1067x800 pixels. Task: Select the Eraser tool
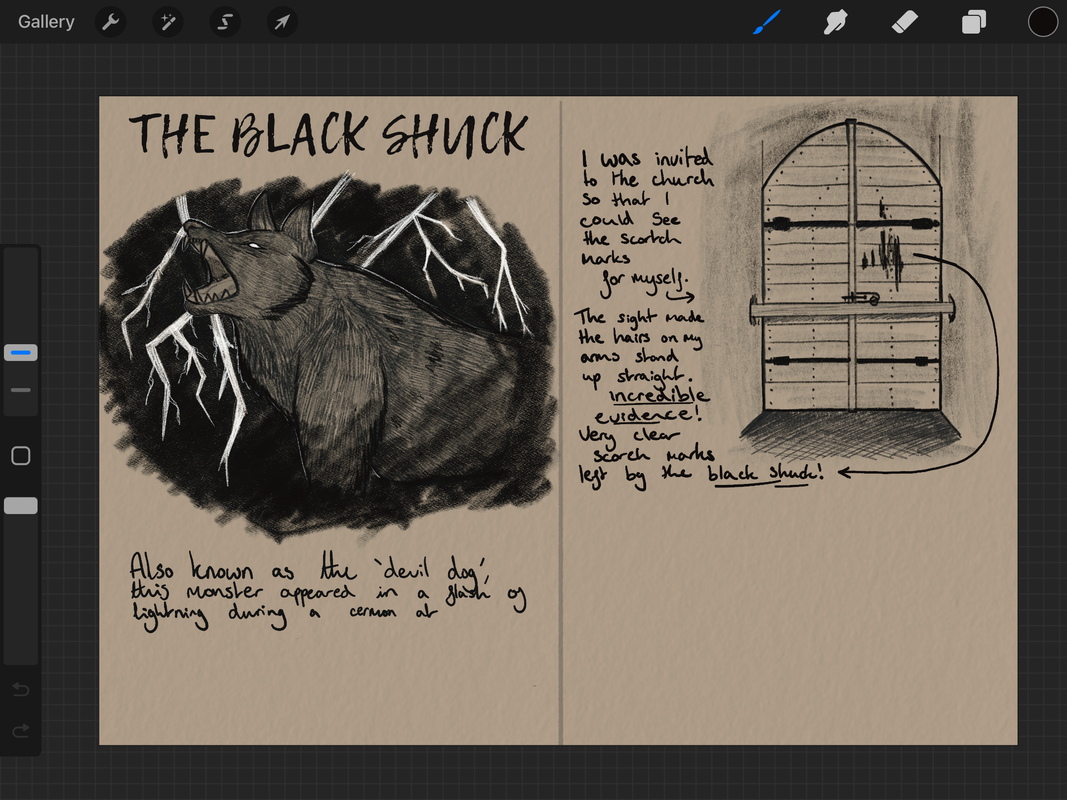(904, 22)
